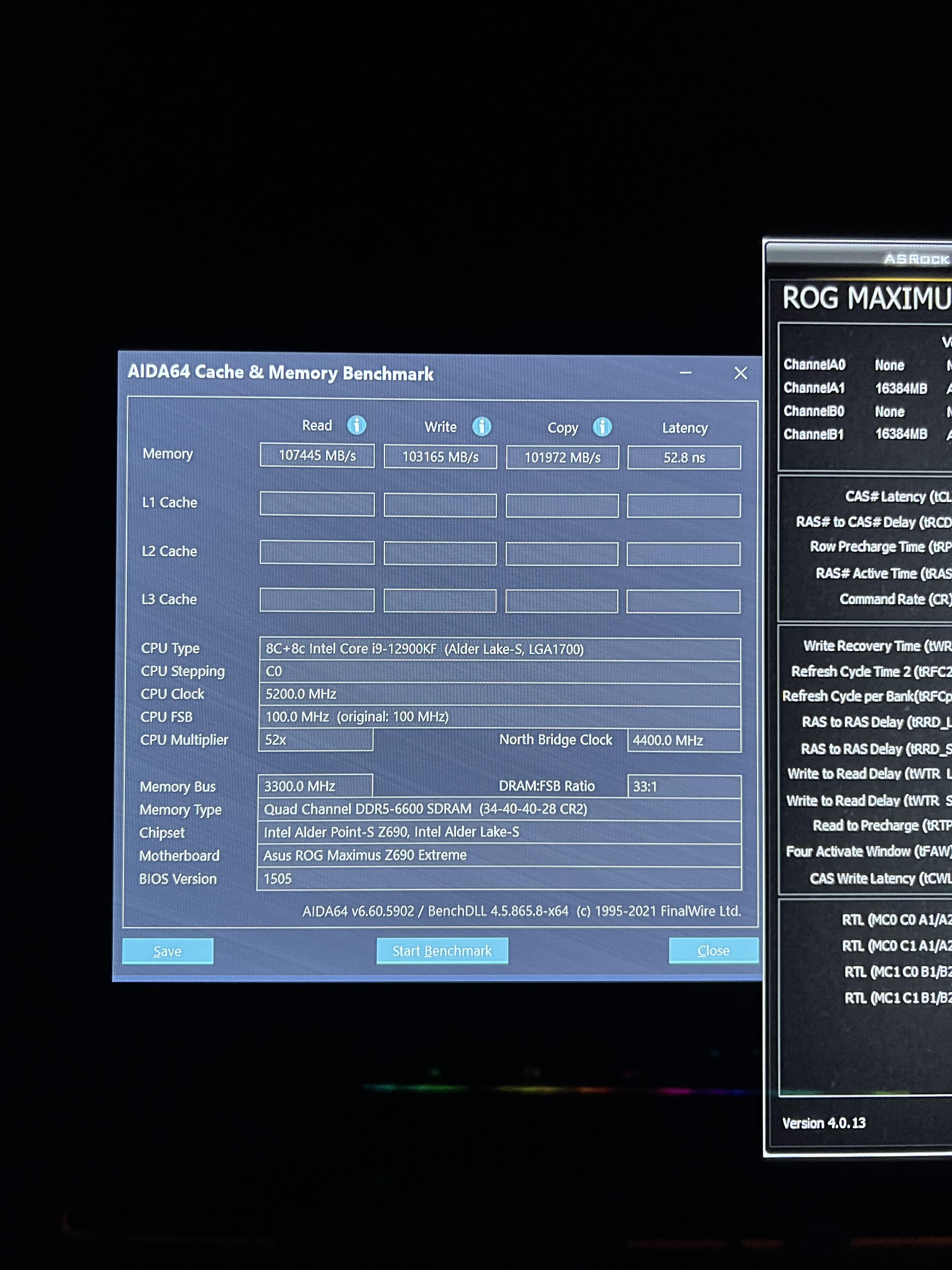Click the ROG MAXIMUS heading in ASRock window
The width and height of the screenshot is (952, 1270).
866,299
